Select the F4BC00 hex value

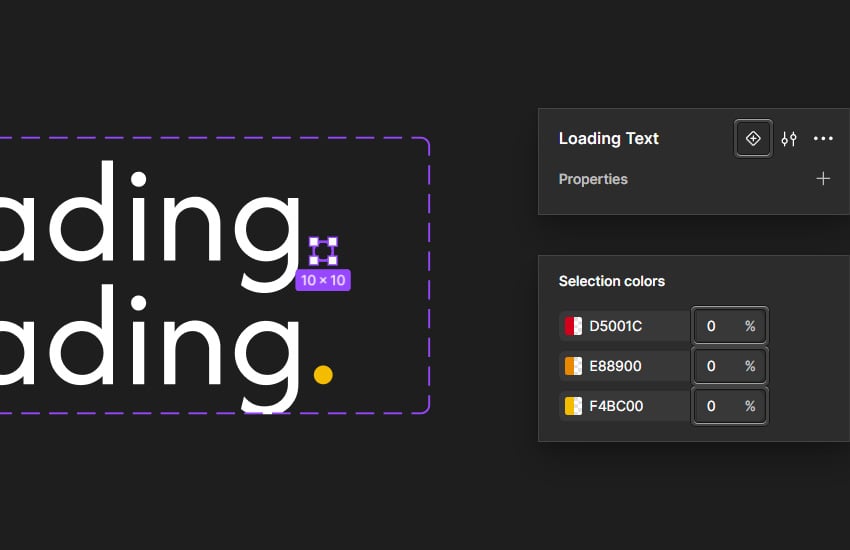616,406
